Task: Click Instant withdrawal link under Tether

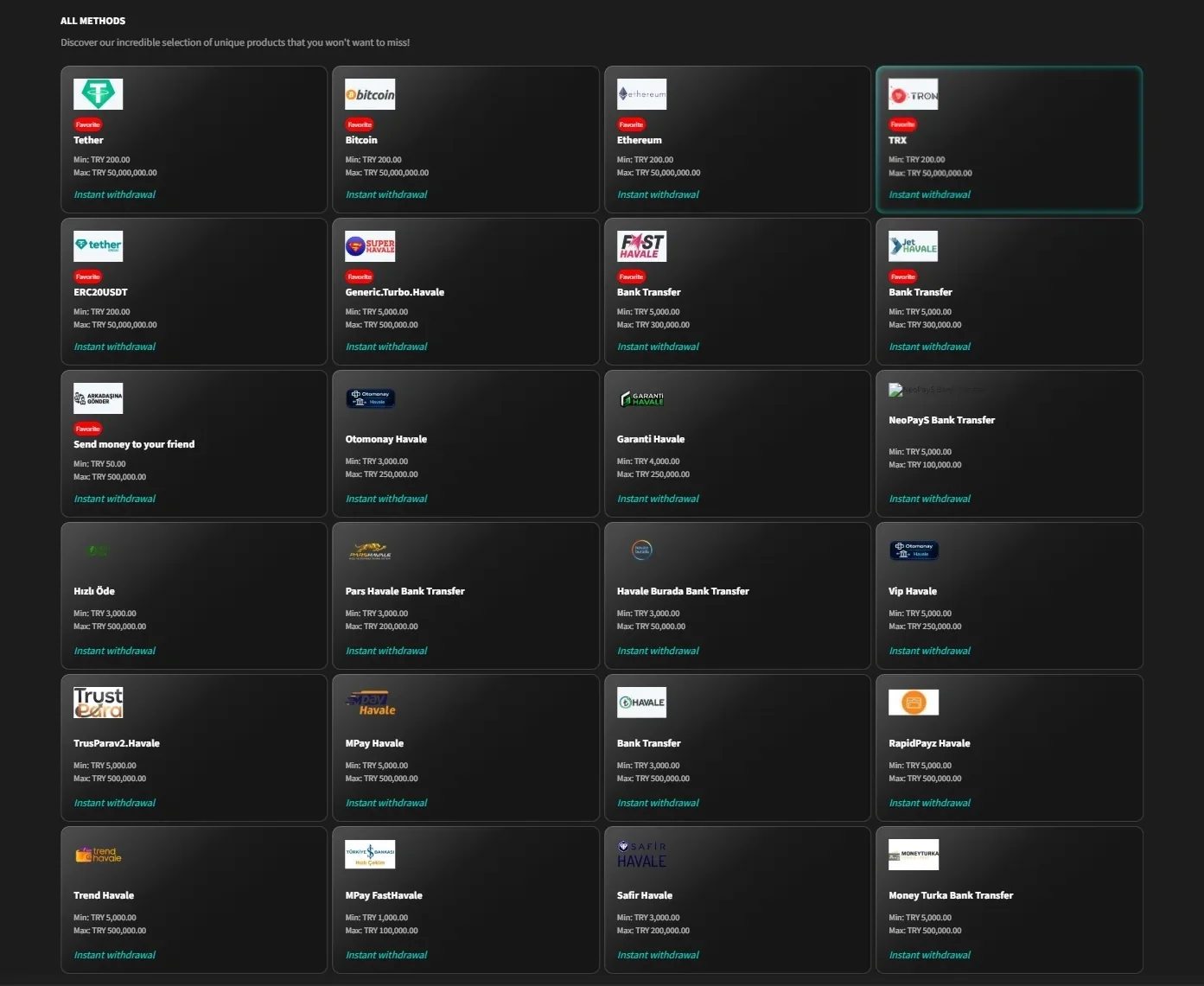Action: tap(115, 194)
